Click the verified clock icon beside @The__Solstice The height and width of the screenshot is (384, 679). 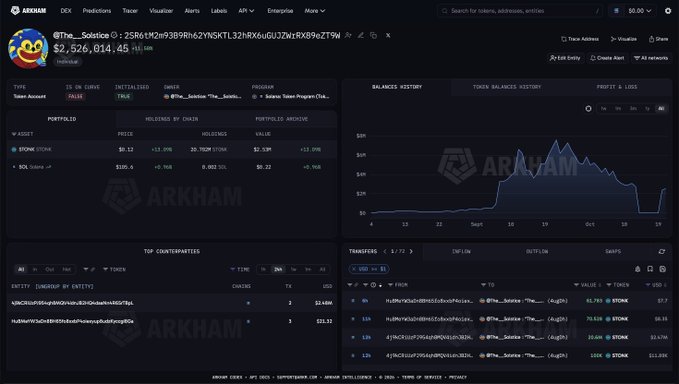click(x=114, y=35)
